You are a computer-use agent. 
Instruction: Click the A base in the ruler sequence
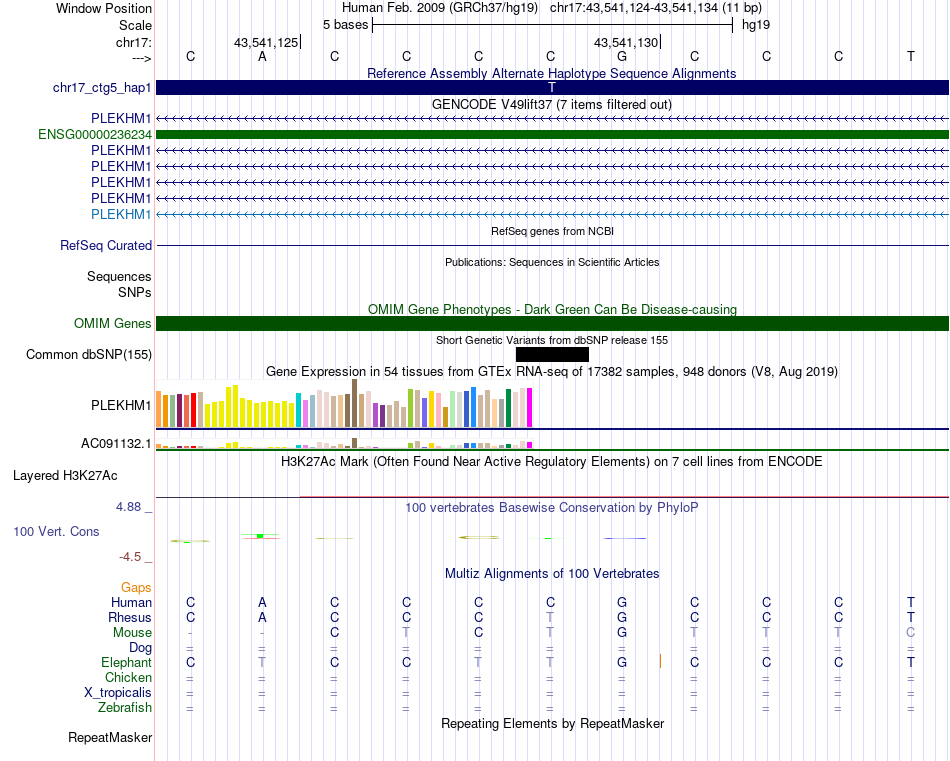[262, 56]
